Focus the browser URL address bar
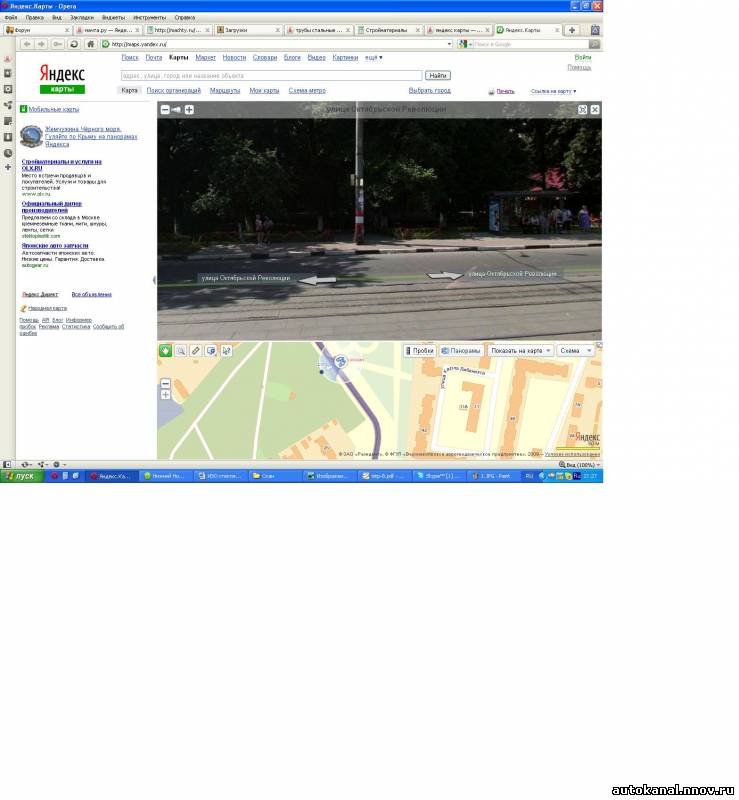The height and width of the screenshot is (800, 739). pyautogui.click(x=276, y=44)
